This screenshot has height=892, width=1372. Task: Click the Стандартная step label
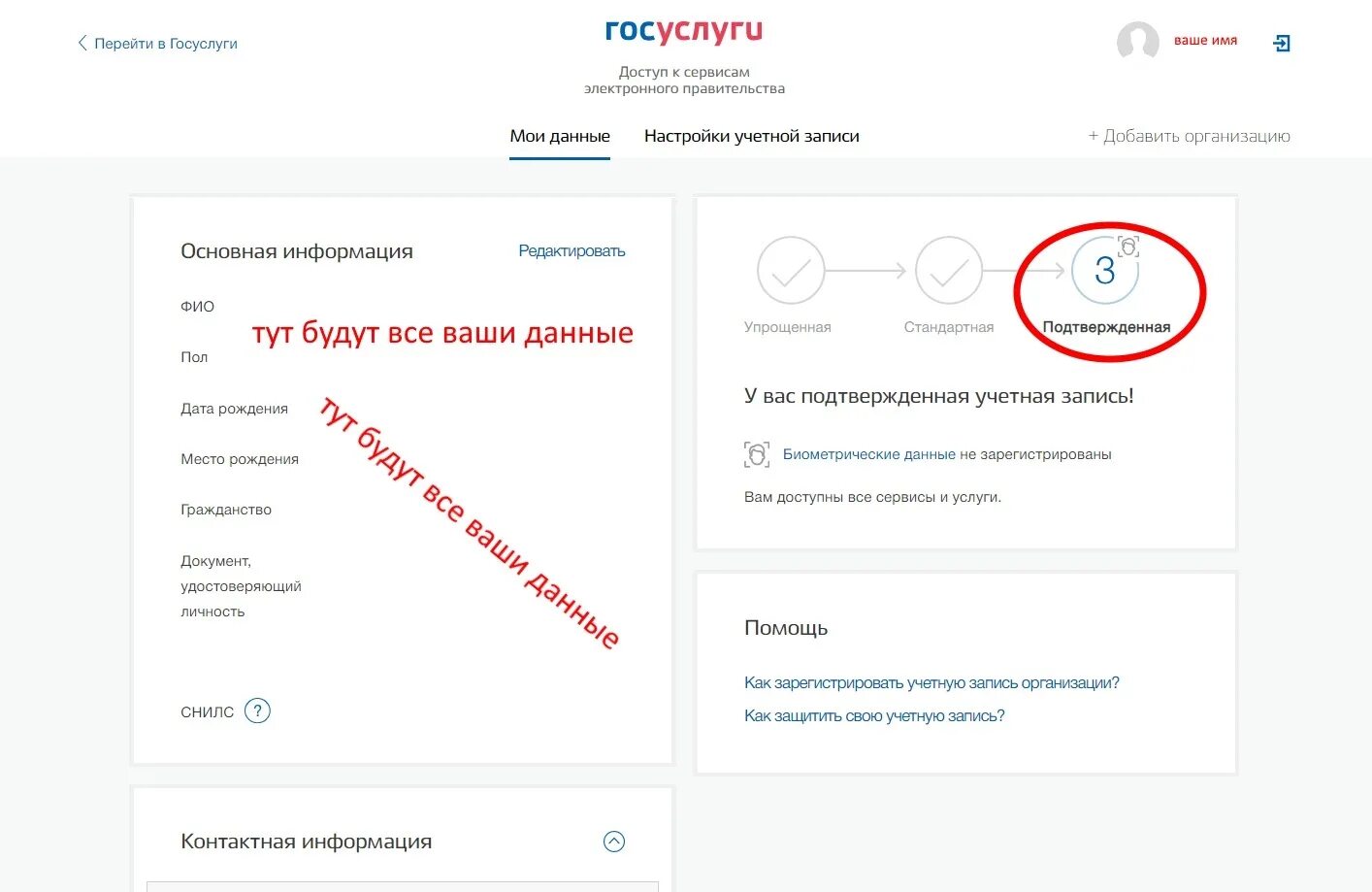tap(949, 327)
